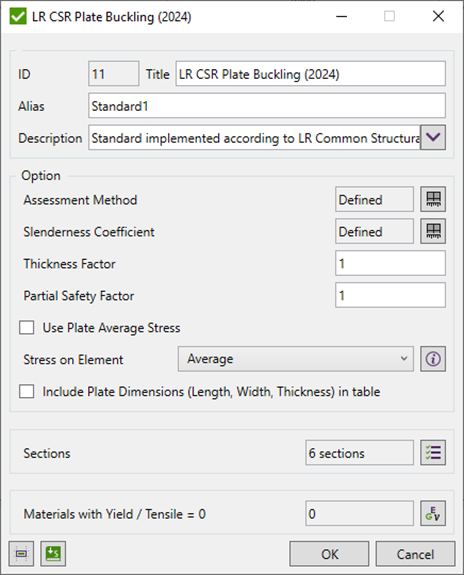
Task: Open the Sections checklist icon
Action: tap(433, 453)
